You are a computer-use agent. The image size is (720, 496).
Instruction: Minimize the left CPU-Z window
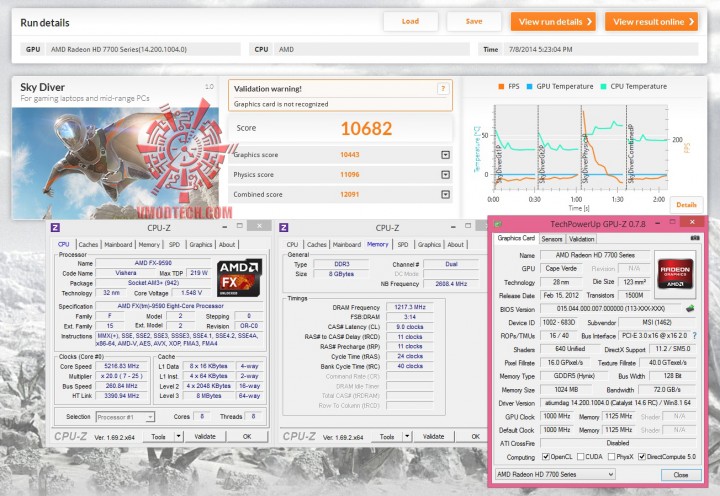tap(225, 226)
